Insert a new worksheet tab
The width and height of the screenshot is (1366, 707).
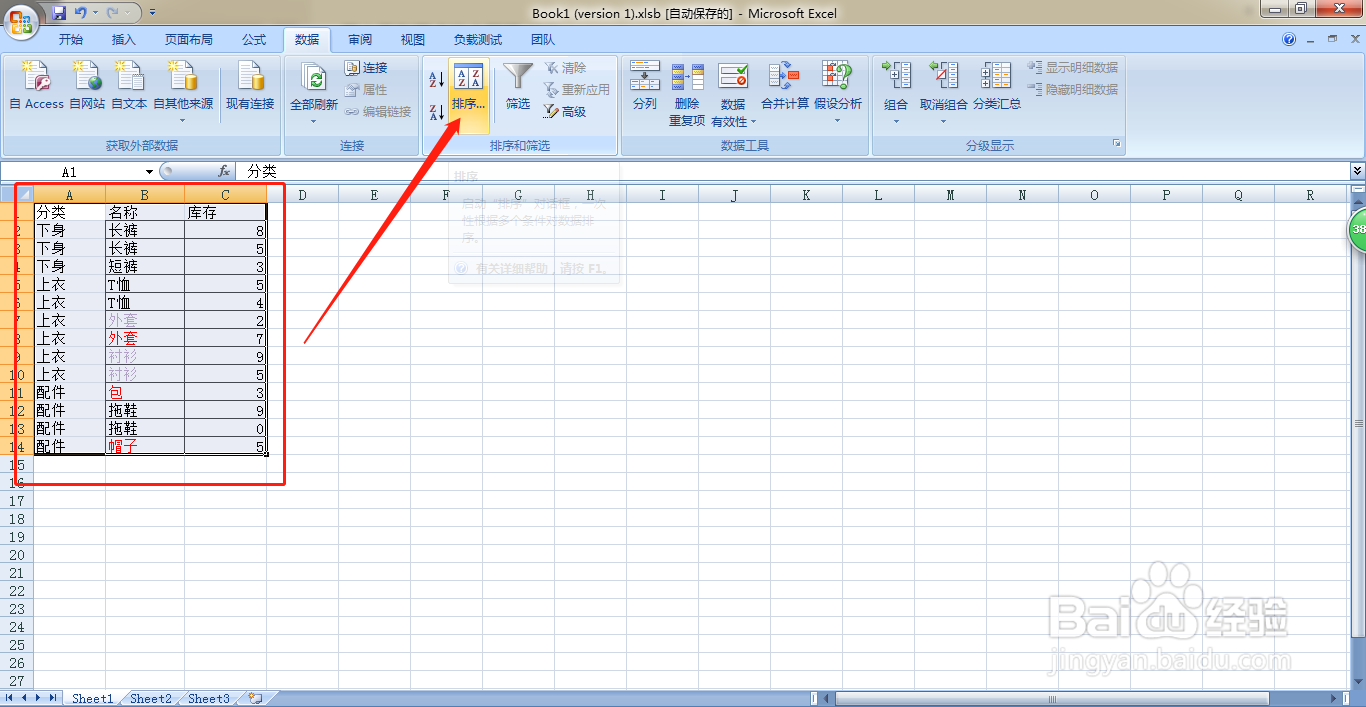255,698
